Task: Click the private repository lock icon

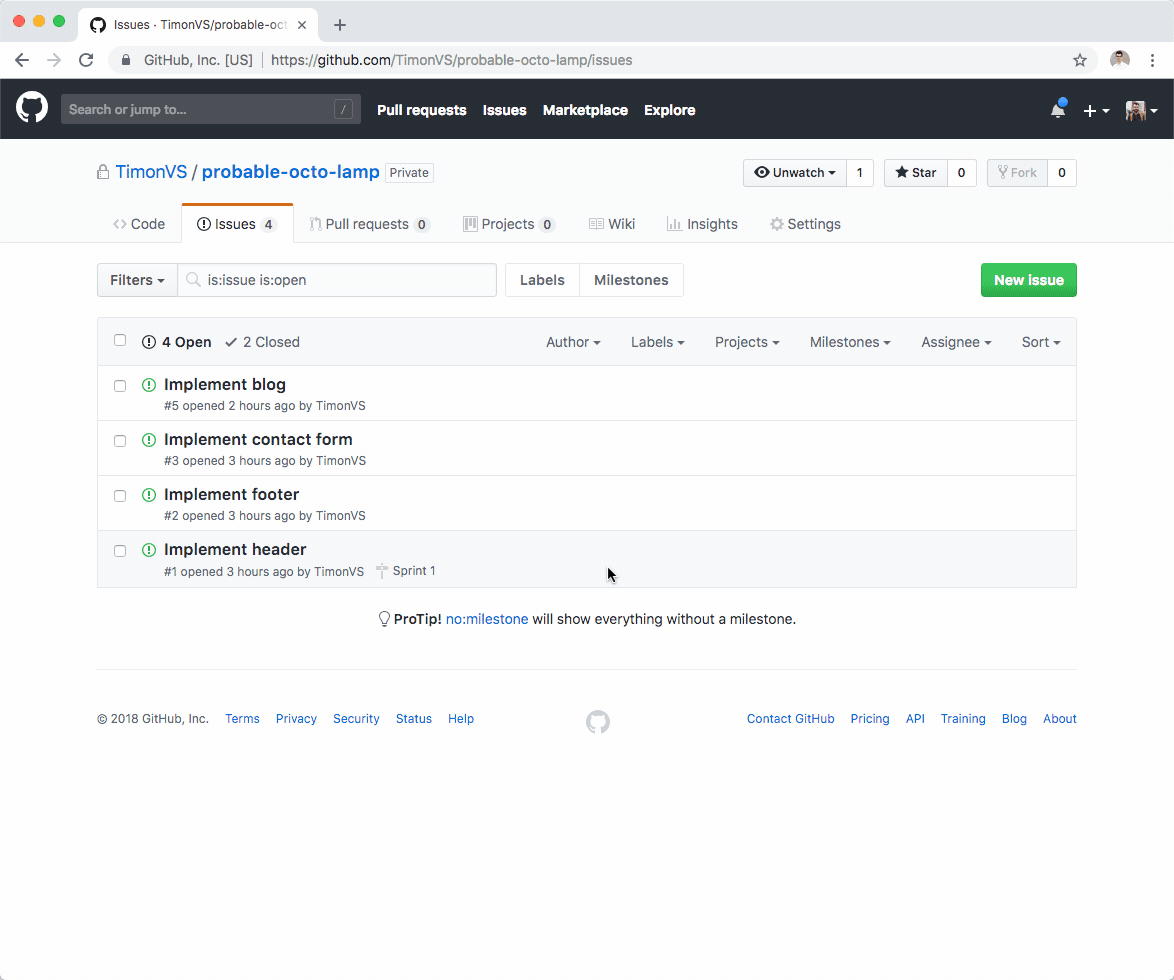Action: click(103, 172)
